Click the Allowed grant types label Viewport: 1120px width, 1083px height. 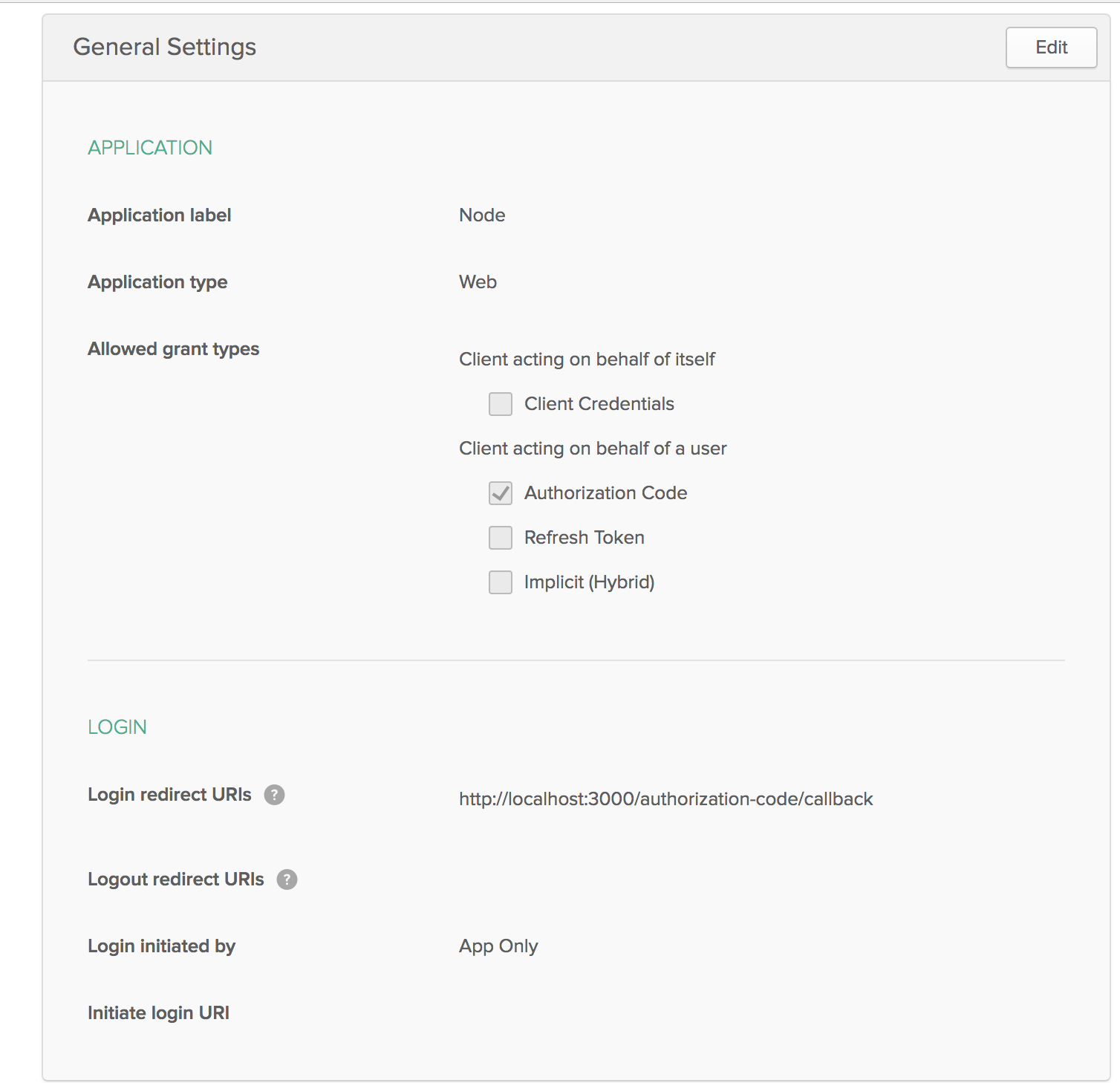tap(173, 349)
